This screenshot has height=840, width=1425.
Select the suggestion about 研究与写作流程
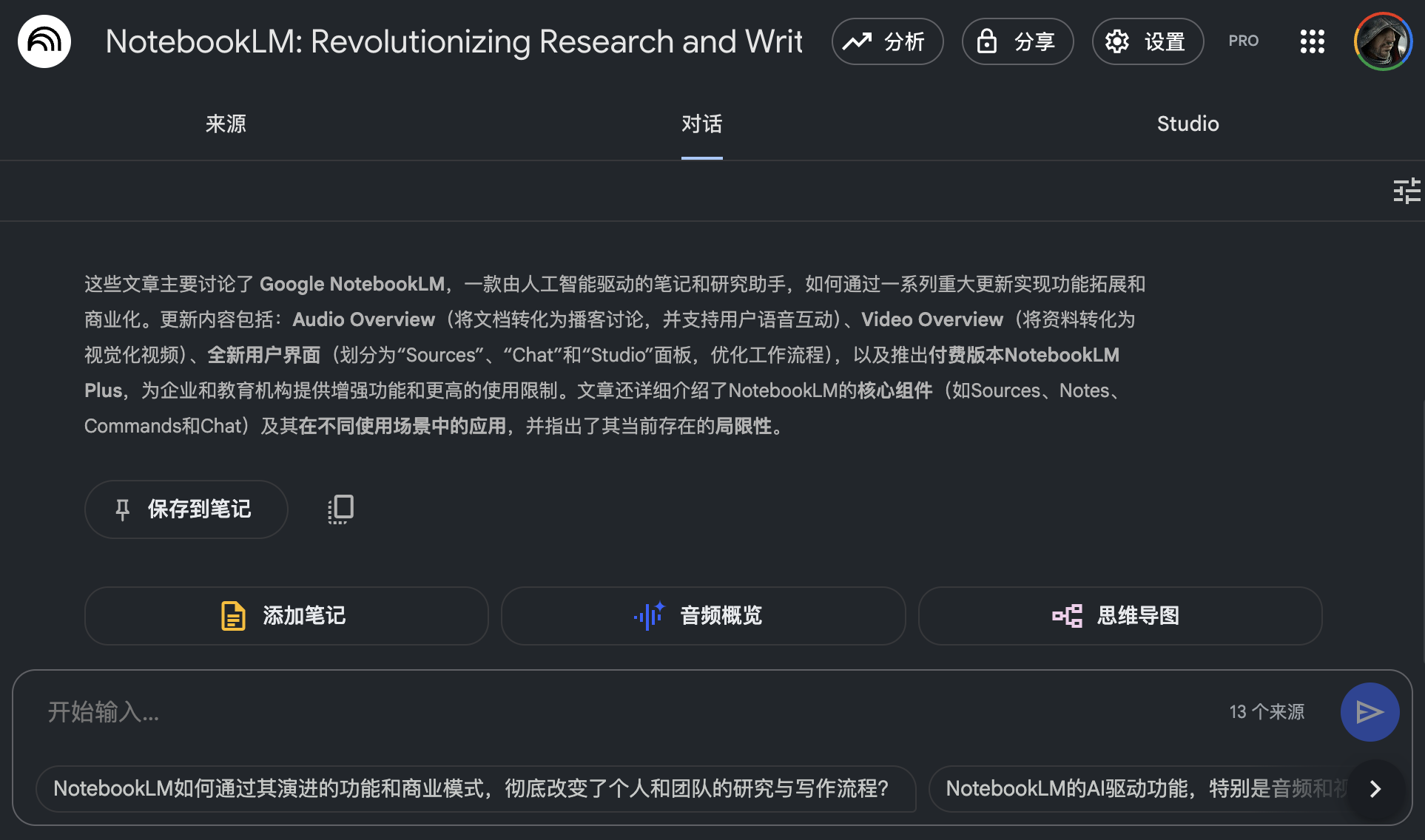coord(476,789)
